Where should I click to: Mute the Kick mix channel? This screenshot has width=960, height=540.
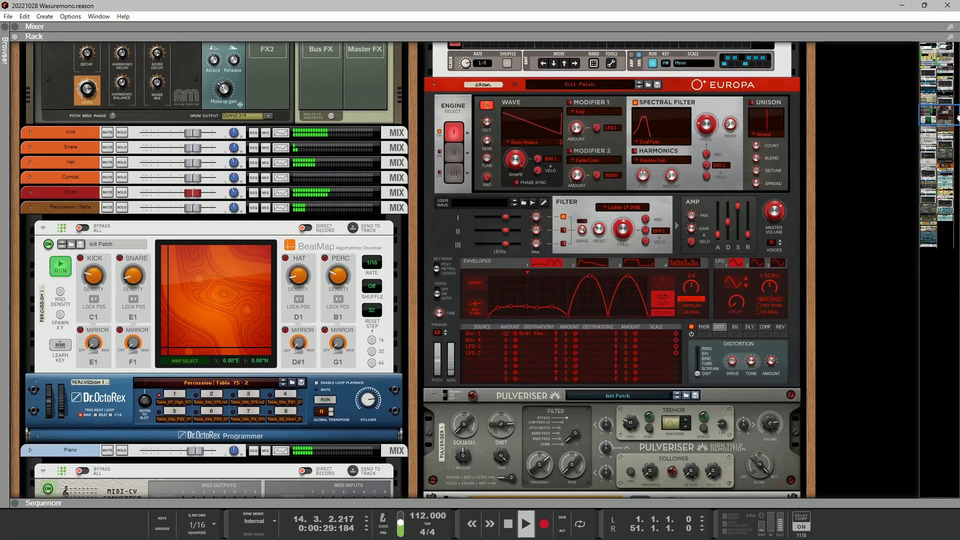[x=107, y=132]
